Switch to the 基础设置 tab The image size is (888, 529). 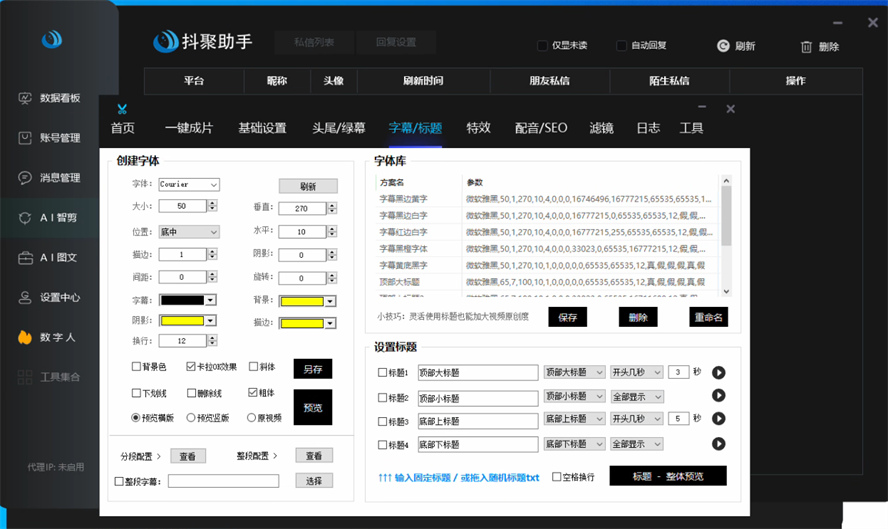click(x=262, y=128)
